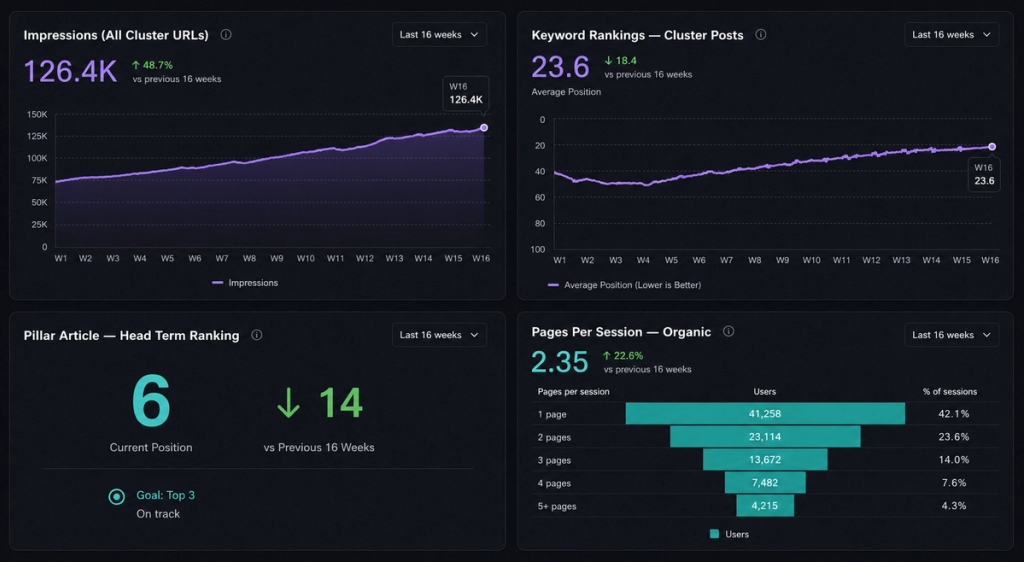Click the 23.6% sessions cell

click(953, 437)
